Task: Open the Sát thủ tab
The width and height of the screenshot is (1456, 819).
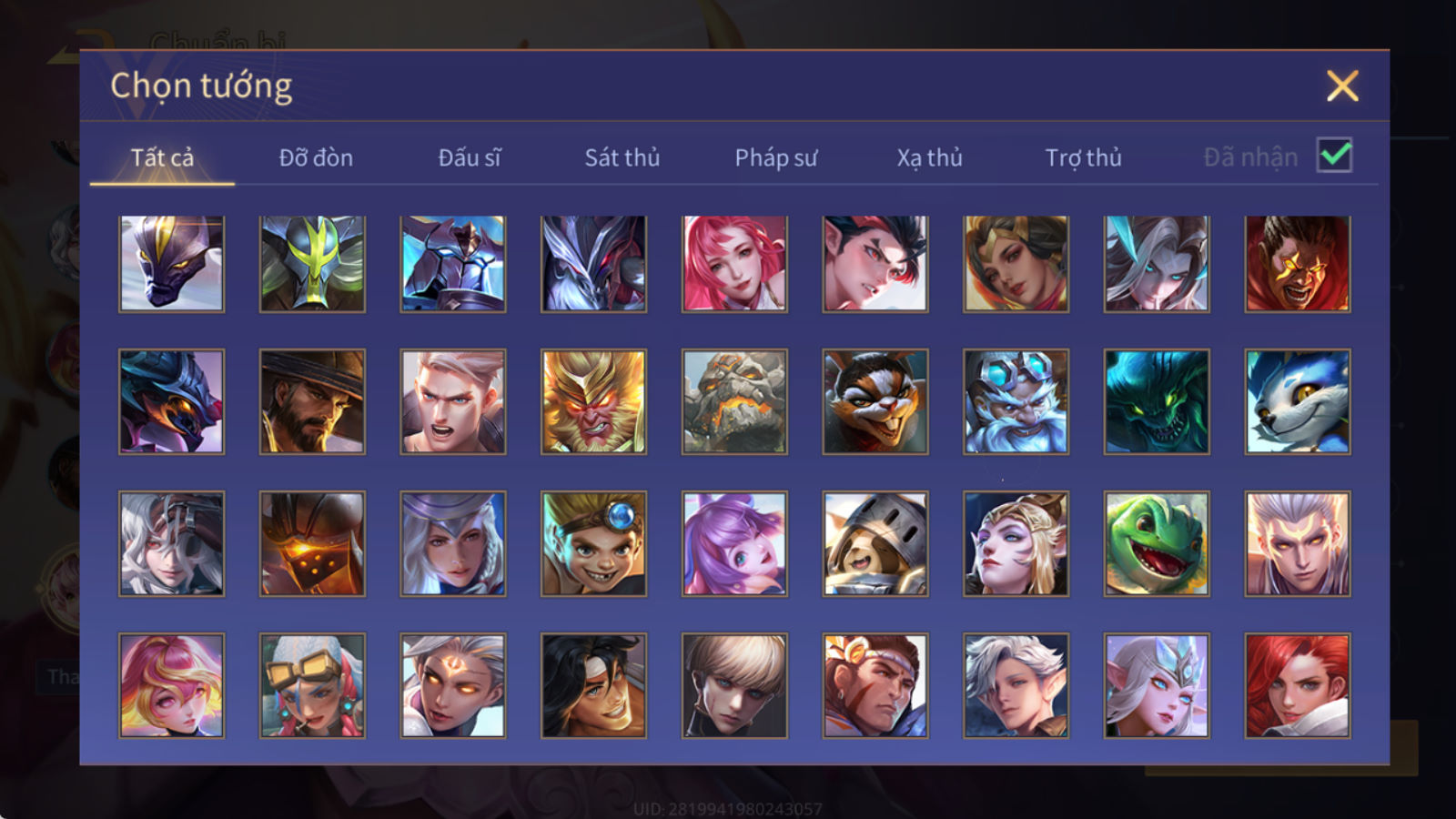Action: (x=622, y=157)
